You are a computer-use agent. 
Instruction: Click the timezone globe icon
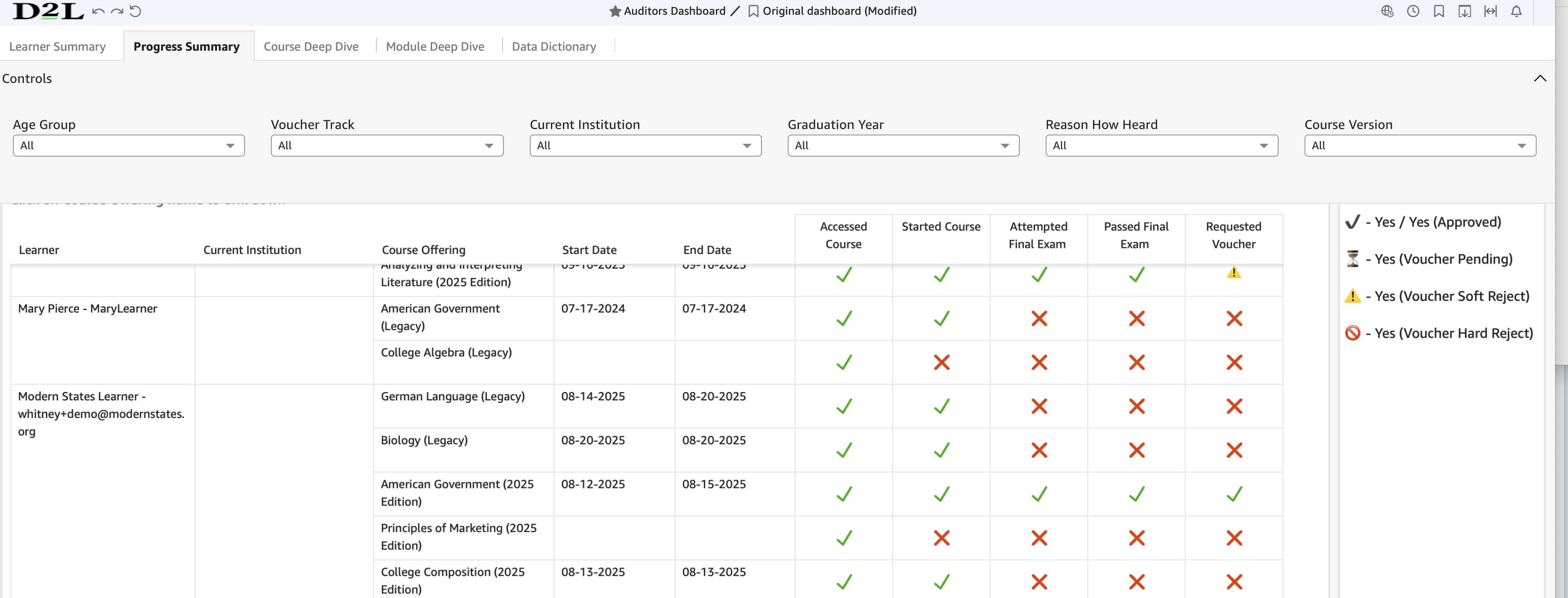(1388, 11)
